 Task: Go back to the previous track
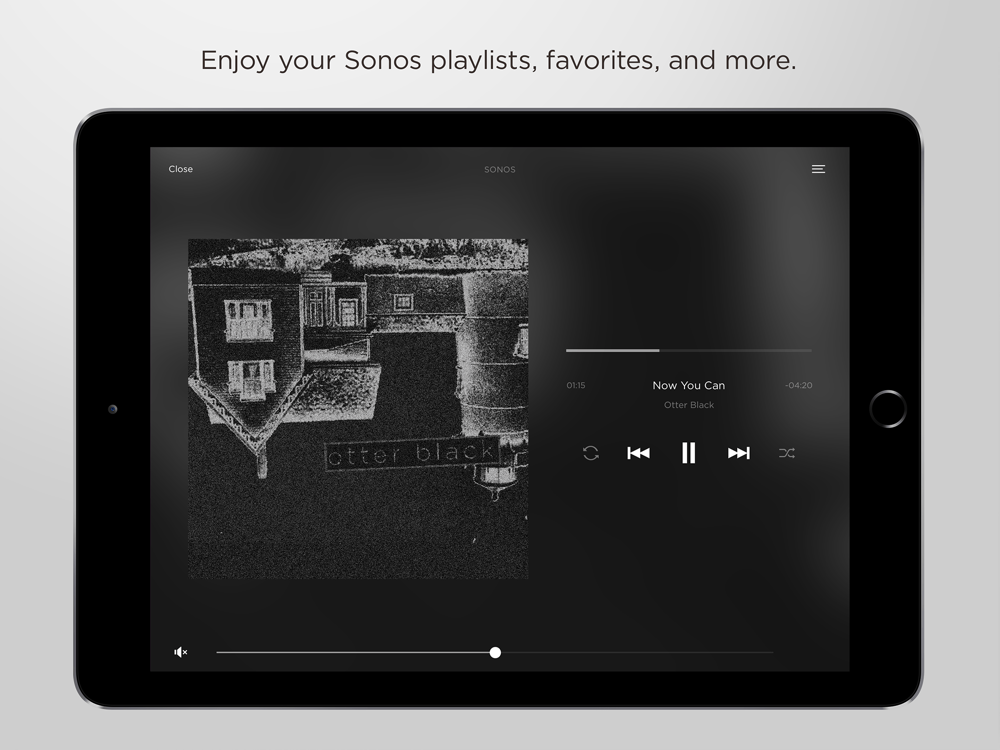(x=638, y=453)
